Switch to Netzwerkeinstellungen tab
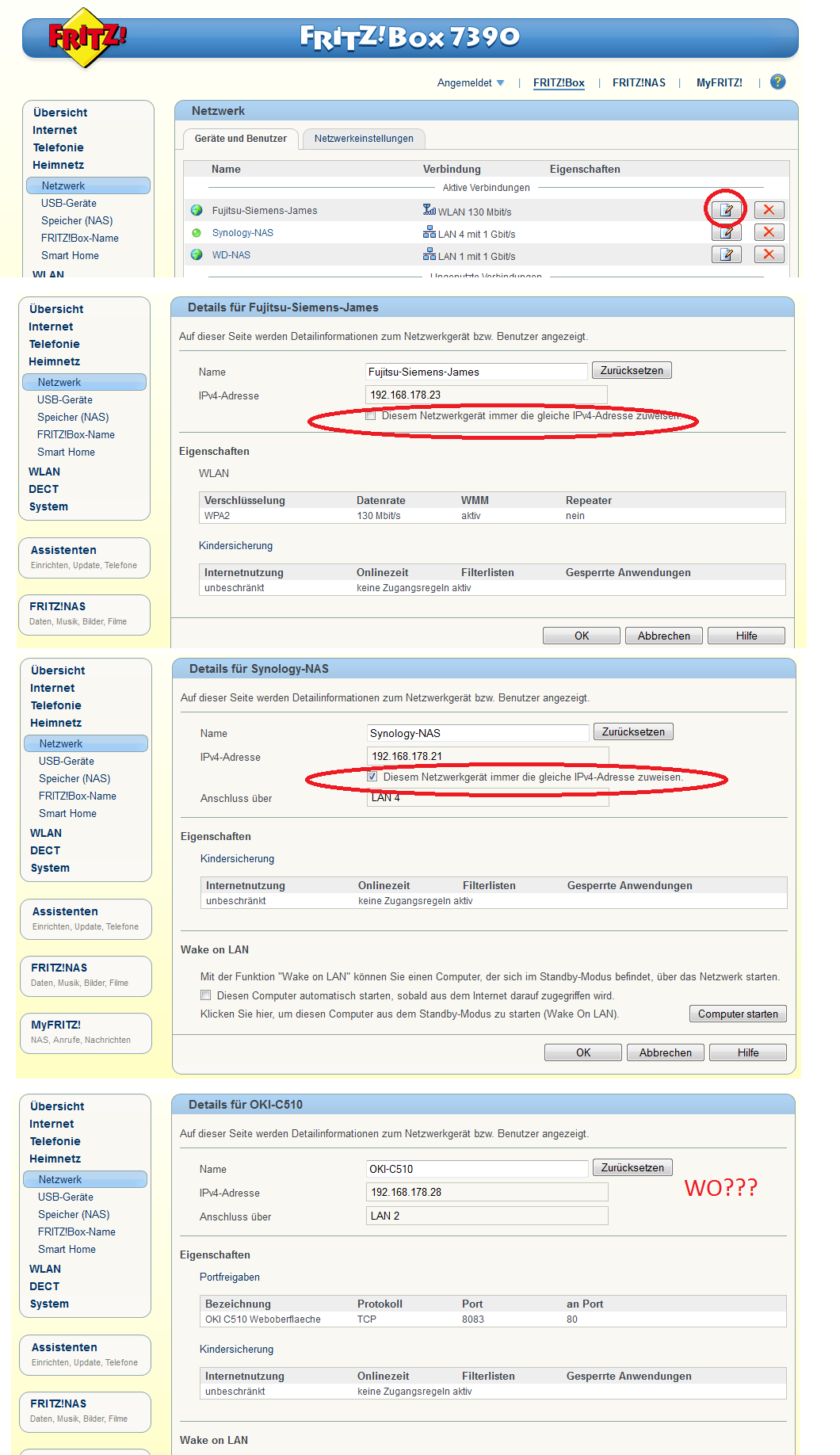The image size is (840, 1455). pyautogui.click(x=364, y=139)
